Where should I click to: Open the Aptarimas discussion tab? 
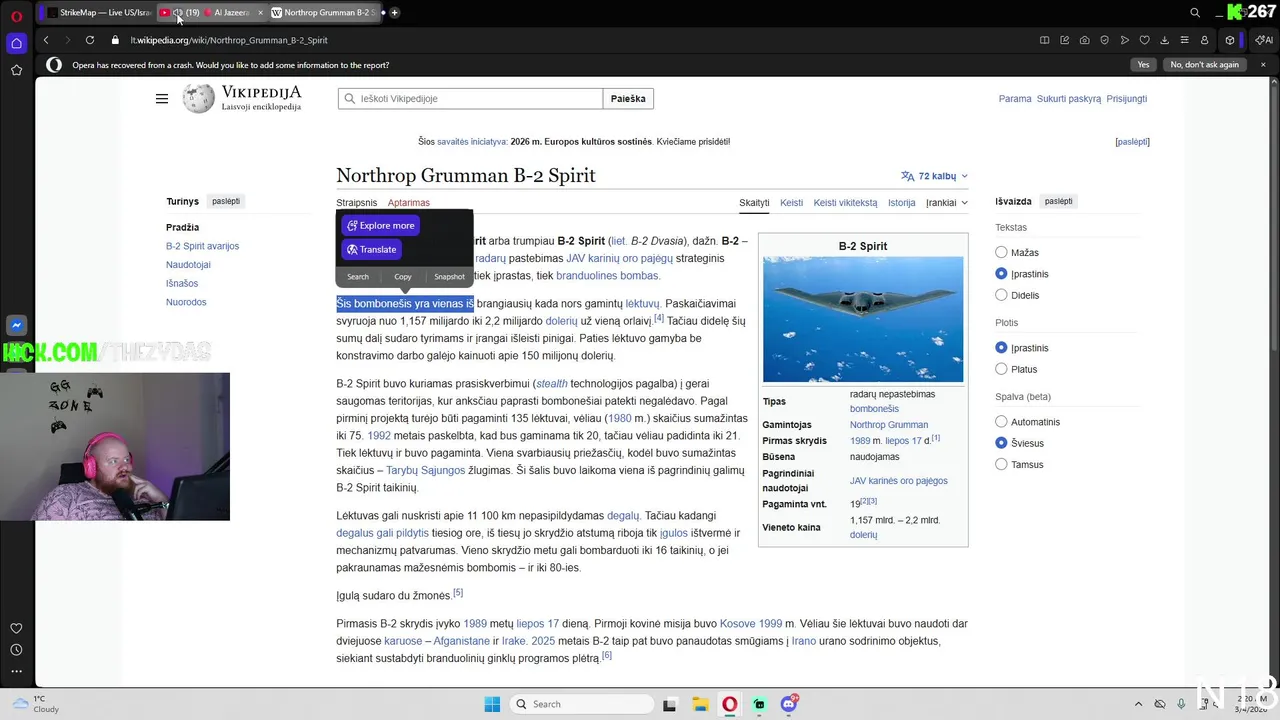point(409,203)
